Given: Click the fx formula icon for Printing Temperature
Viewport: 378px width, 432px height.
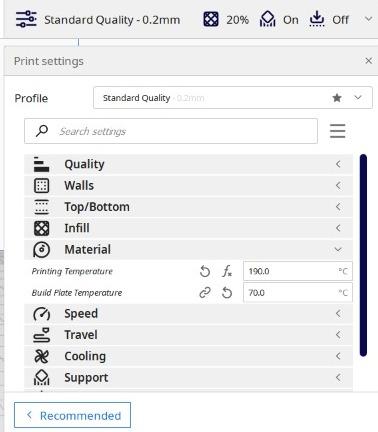Looking at the screenshot, I should (227, 271).
